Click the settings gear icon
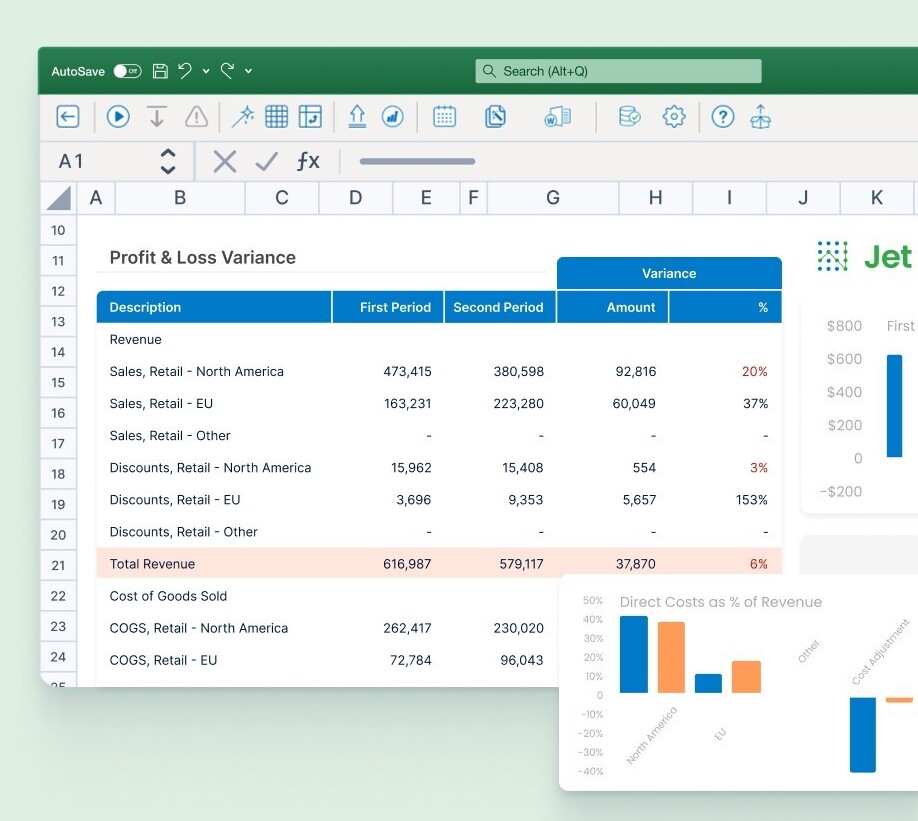 (x=674, y=117)
